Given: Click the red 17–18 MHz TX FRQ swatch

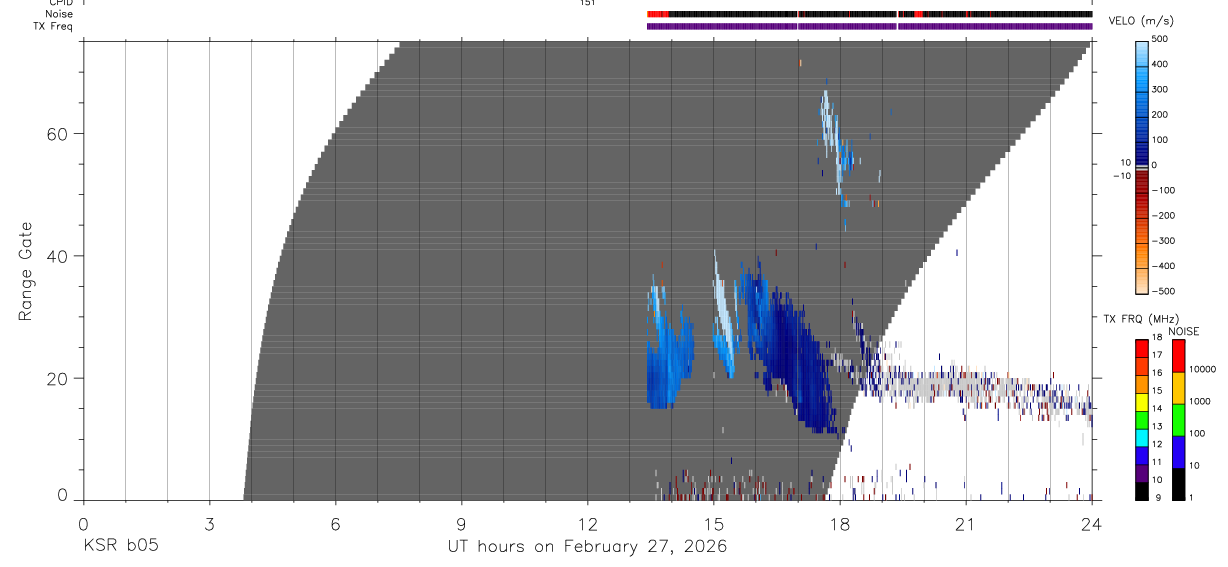Looking at the screenshot, I should tap(1142, 348).
